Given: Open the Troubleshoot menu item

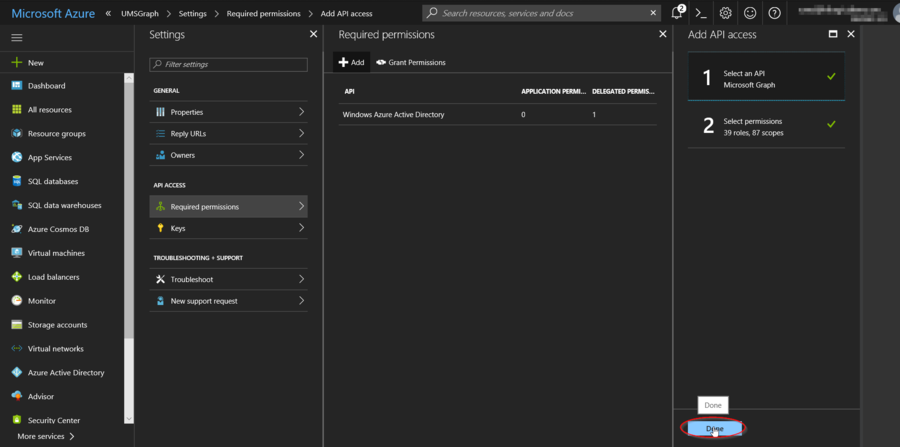Looking at the screenshot, I should [228, 279].
